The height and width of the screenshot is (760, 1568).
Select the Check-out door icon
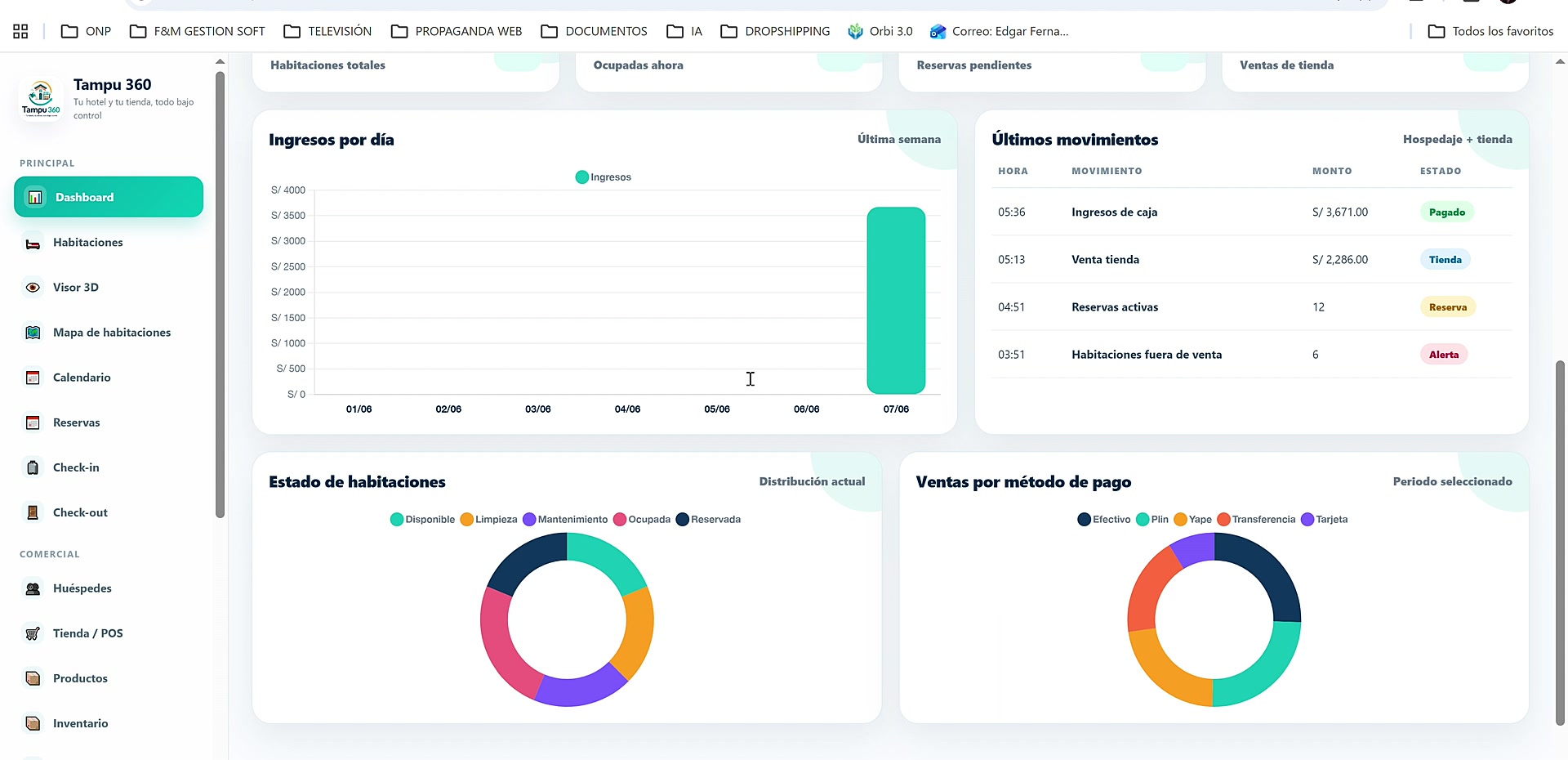pos(33,512)
